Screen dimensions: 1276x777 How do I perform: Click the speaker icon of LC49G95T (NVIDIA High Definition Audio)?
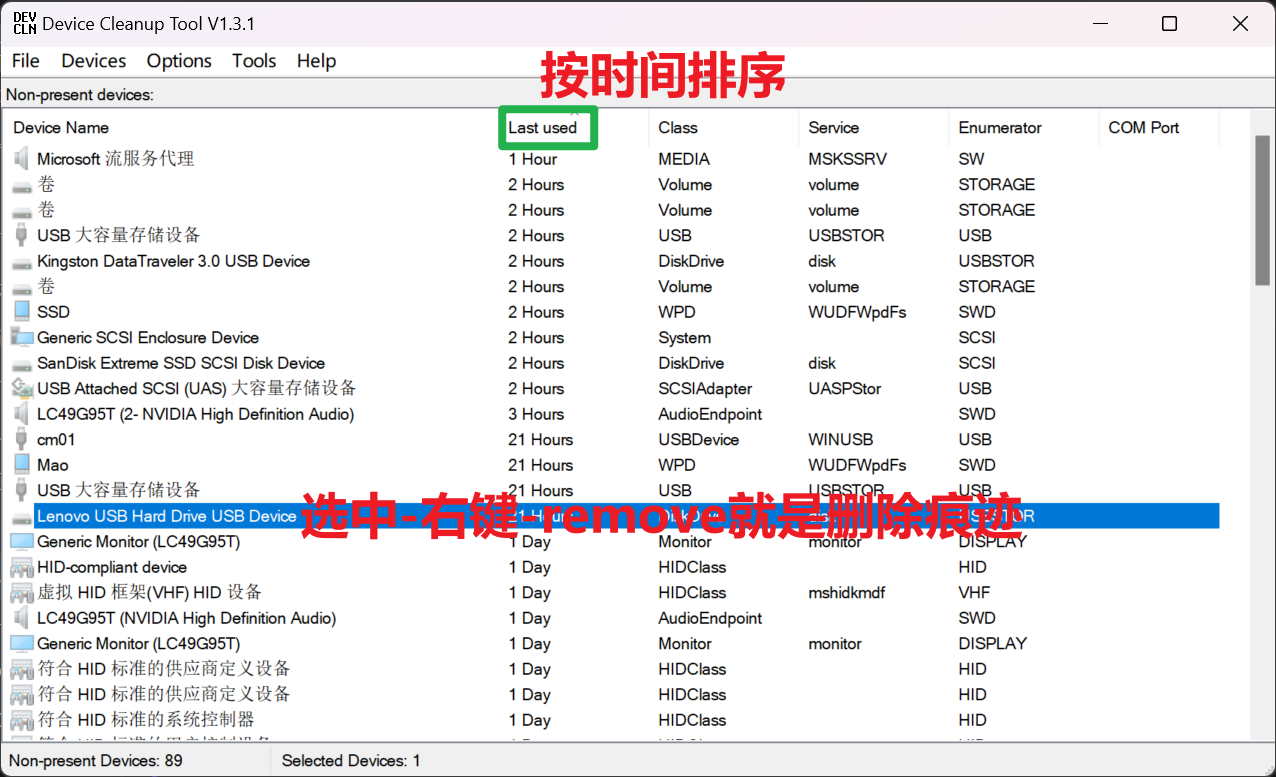point(21,618)
